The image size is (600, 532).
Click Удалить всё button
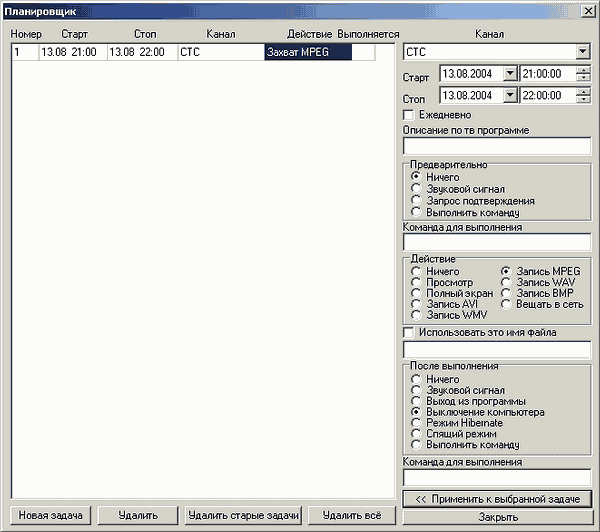[351, 515]
